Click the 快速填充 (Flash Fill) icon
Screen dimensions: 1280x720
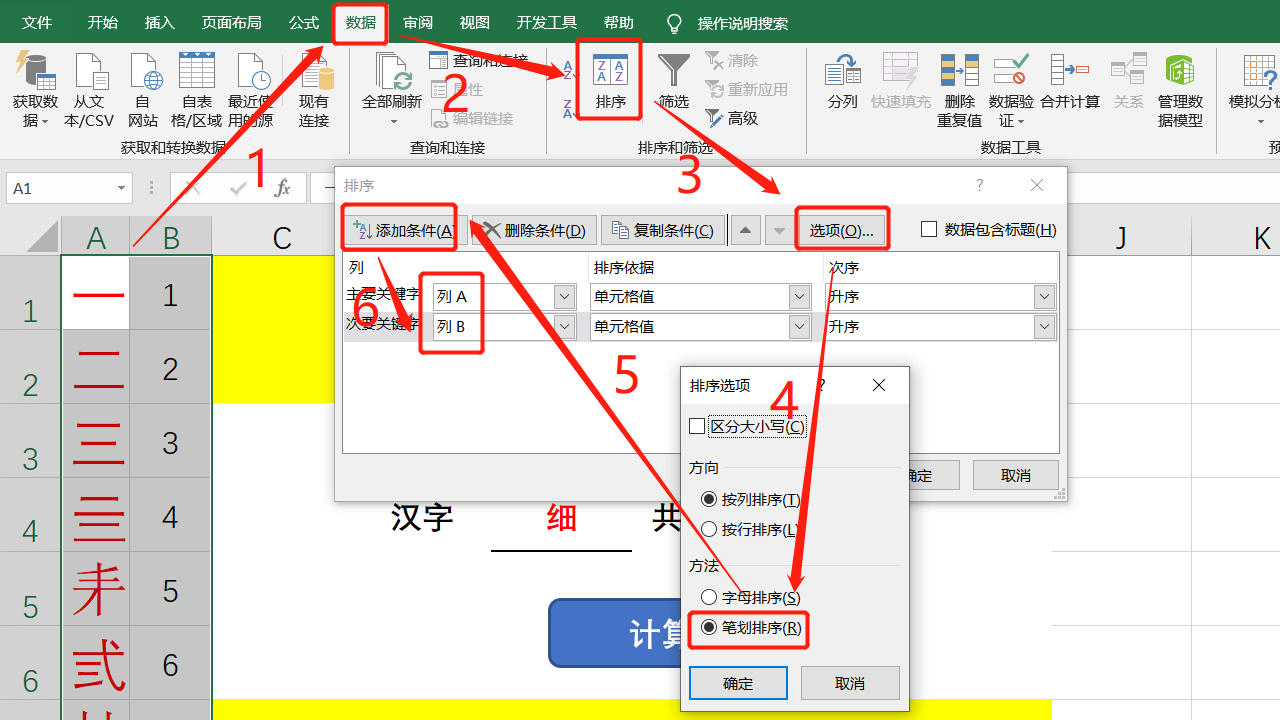[900, 71]
